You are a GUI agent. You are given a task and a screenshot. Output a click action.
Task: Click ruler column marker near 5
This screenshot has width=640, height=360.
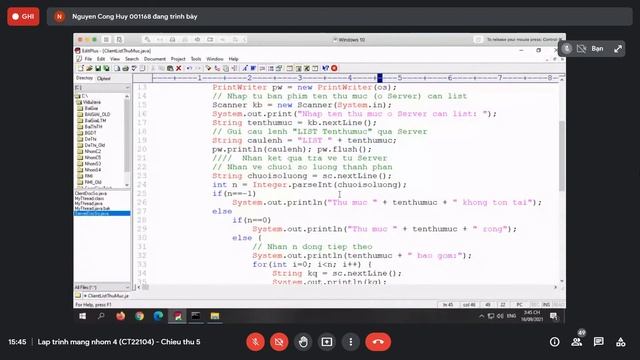click(380, 78)
